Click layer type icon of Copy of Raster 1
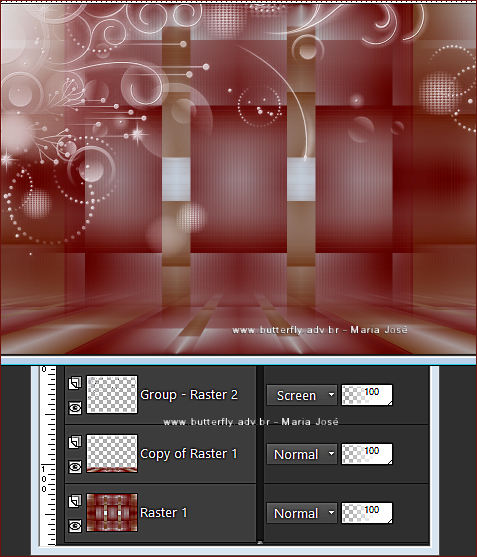 (x=75, y=442)
